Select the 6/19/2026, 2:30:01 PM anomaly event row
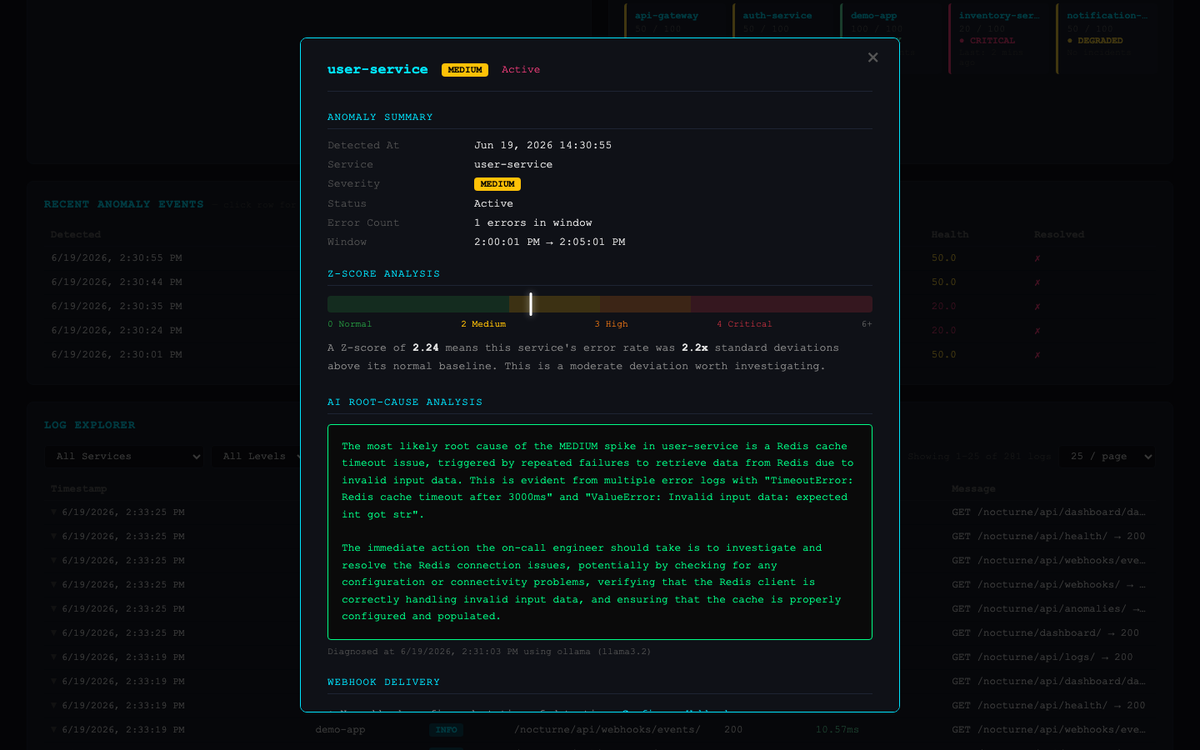The image size is (1200, 750). pyautogui.click(x=600, y=355)
